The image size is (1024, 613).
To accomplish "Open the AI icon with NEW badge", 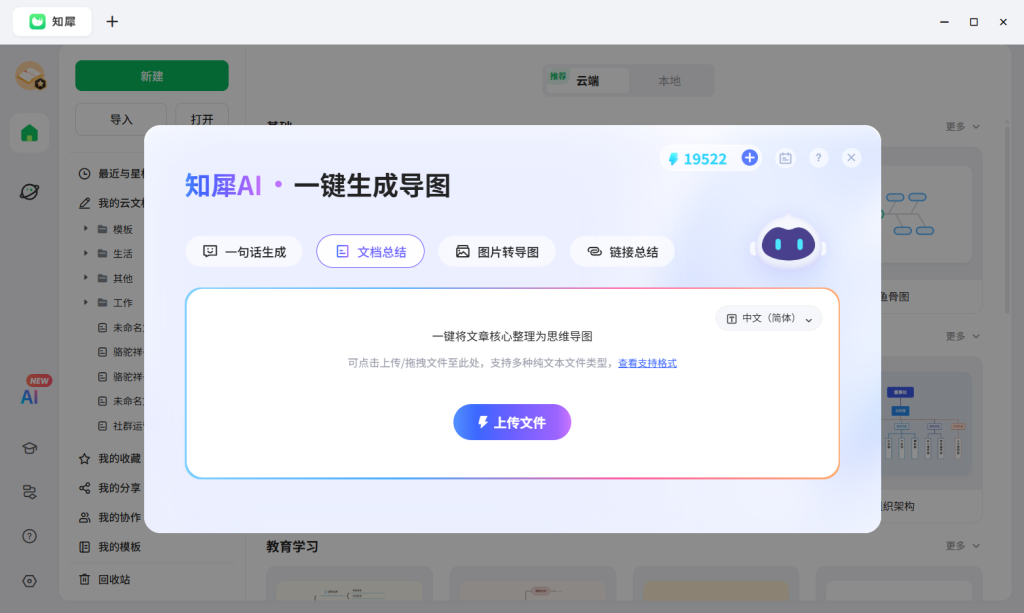I will (30, 396).
